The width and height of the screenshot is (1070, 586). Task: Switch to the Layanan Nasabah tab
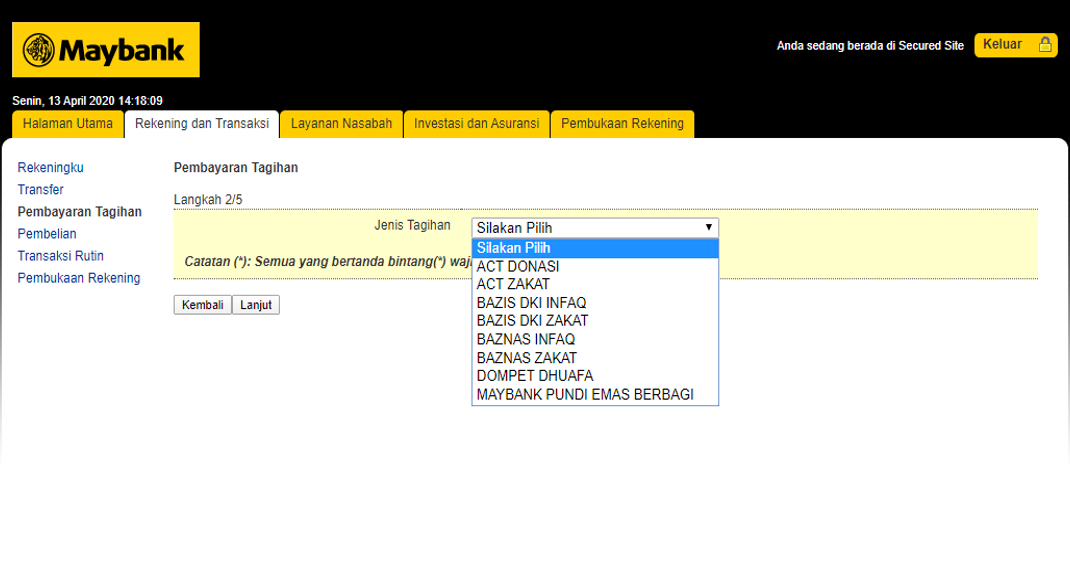pyautogui.click(x=341, y=124)
